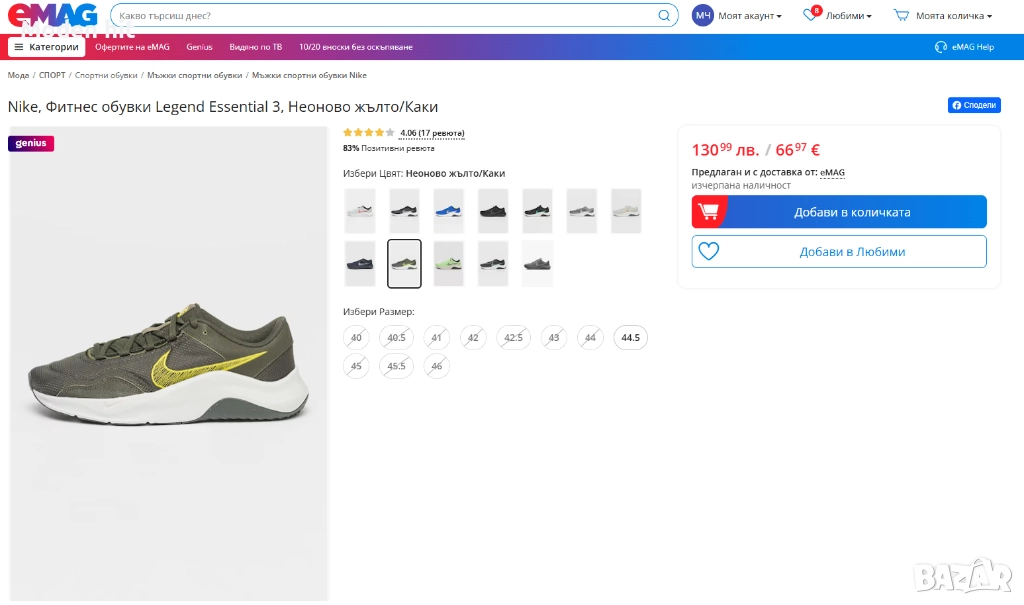This screenshot has width=1024, height=605.
Task: Open the Офертите на eMAG menu item
Action: point(132,47)
